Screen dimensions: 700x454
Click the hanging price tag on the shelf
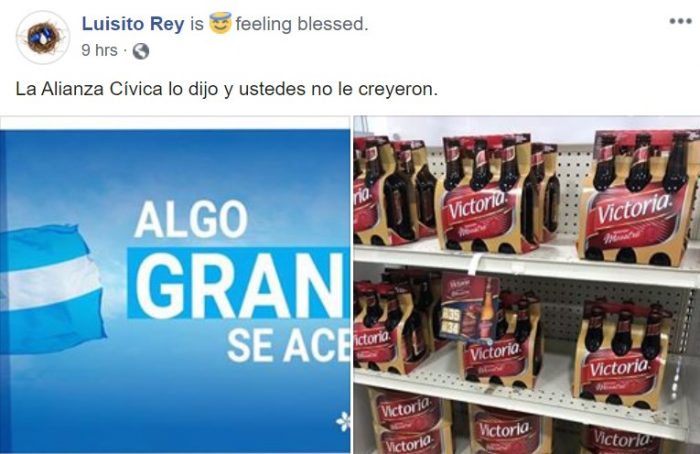[x=468, y=309]
